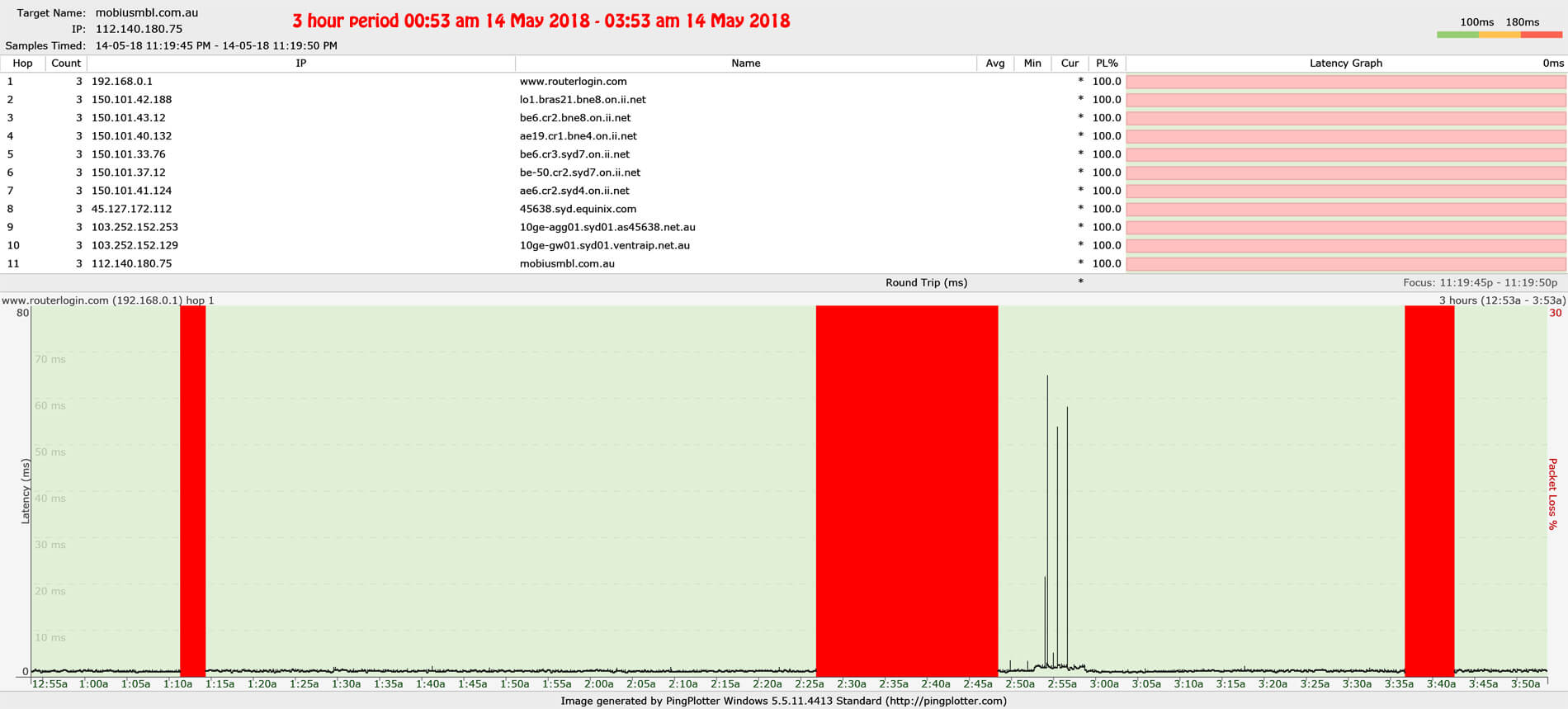This screenshot has width=1568, height=709.
Task: Click the Packet Loss % axis label
Action: tap(1552, 494)
